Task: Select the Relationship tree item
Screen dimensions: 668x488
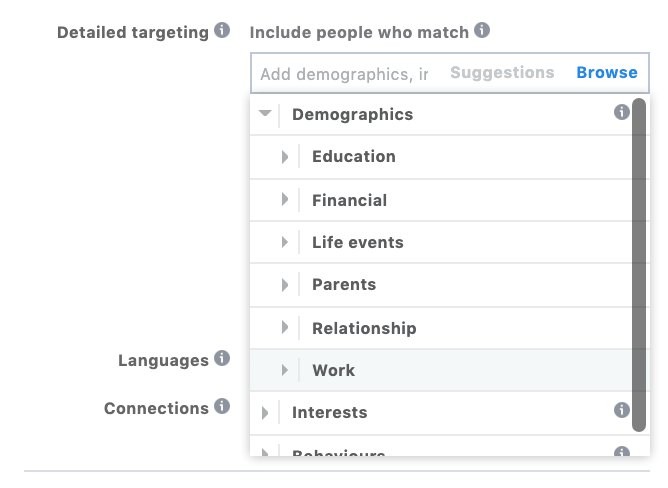Action: point(364,328)
